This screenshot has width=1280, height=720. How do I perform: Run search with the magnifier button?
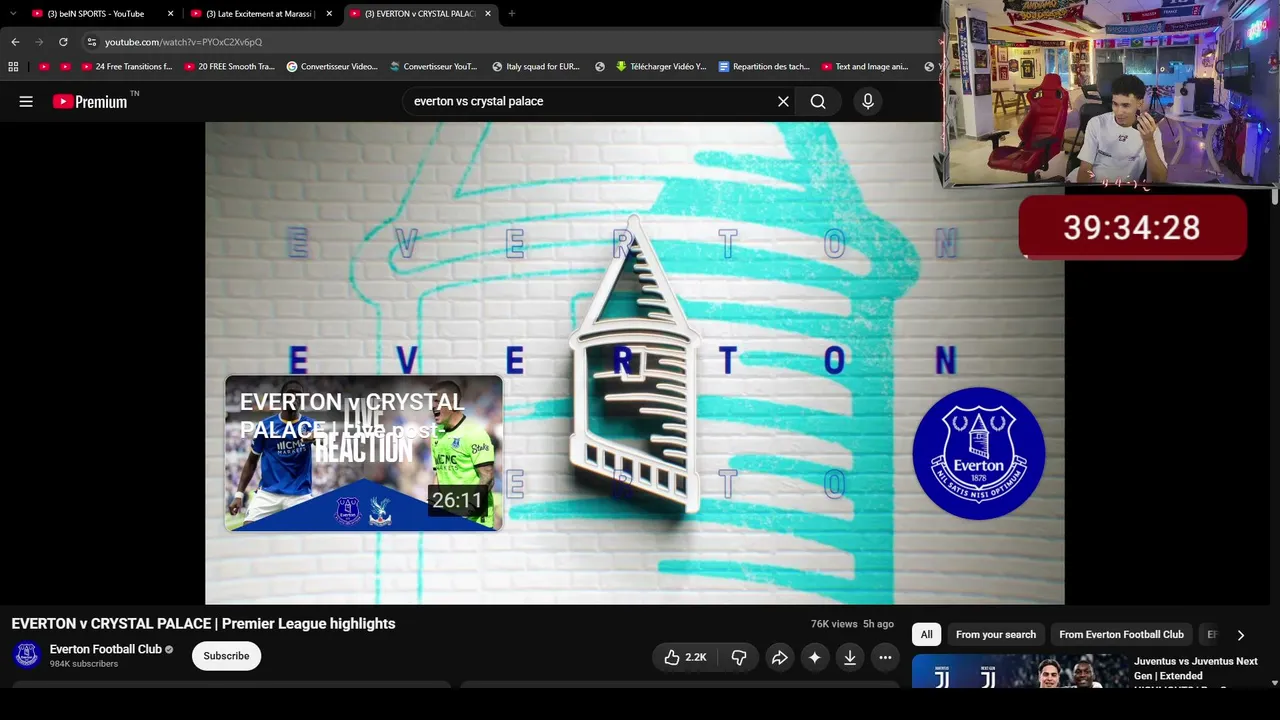point(818,101)
